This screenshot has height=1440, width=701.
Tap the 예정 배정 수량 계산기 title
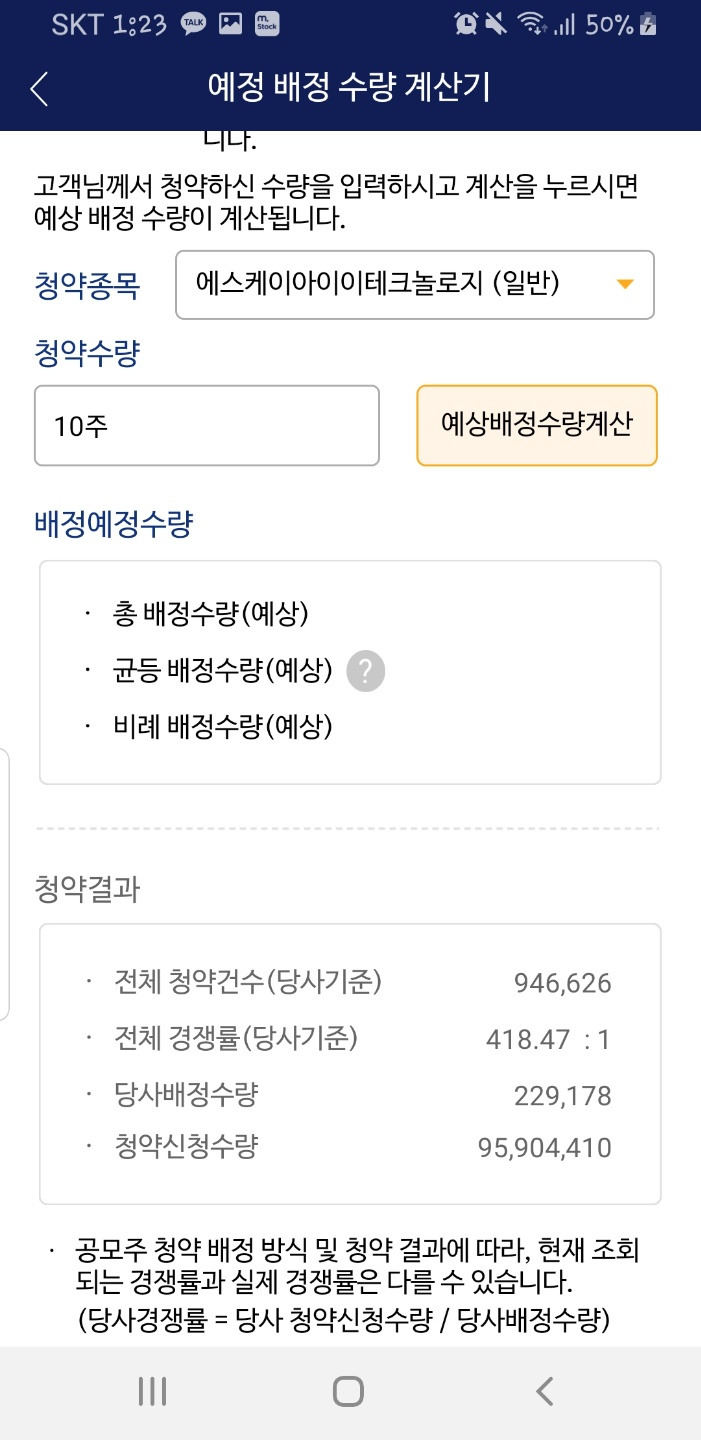click(x=349, y=87)
